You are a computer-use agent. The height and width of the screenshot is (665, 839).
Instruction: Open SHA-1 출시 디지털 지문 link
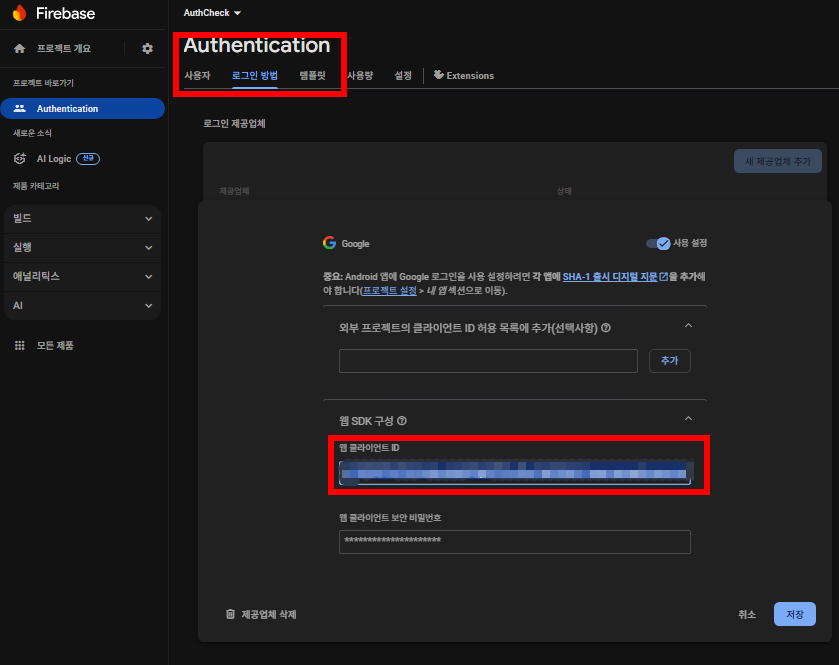click(610, 277)
